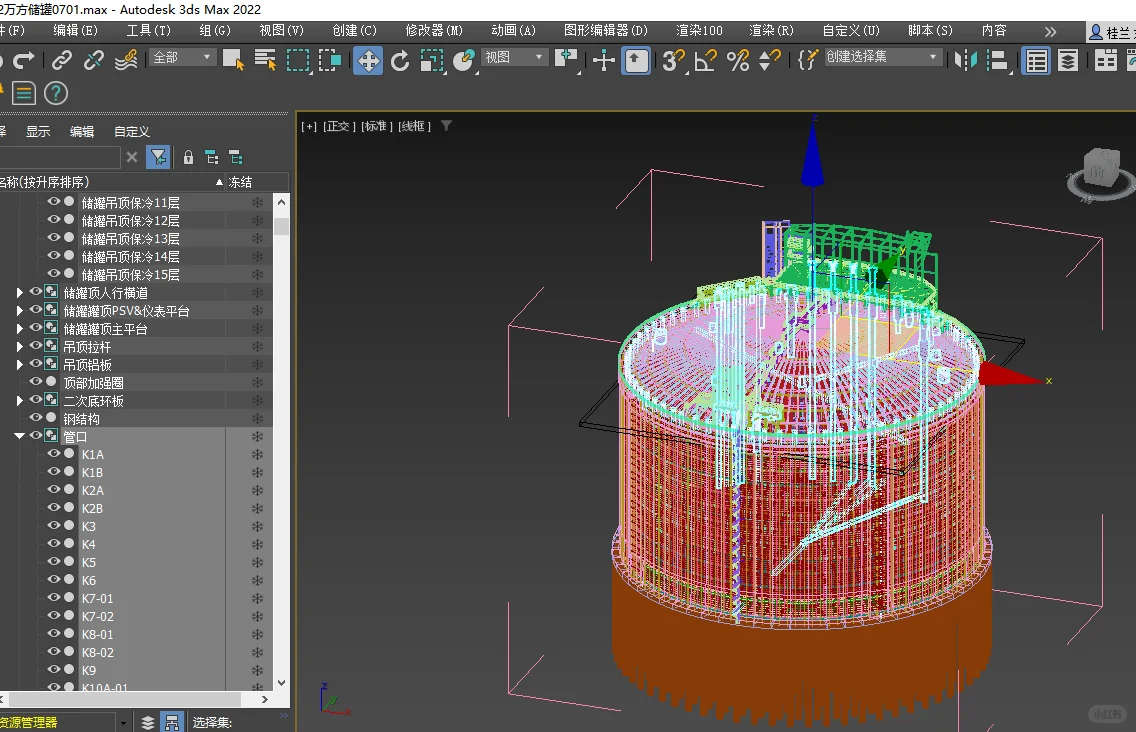Image resolution: width=1136 pixels, height=732 pixels.
Task: Click the 正交 viewport label
Action: click(339, 126)
